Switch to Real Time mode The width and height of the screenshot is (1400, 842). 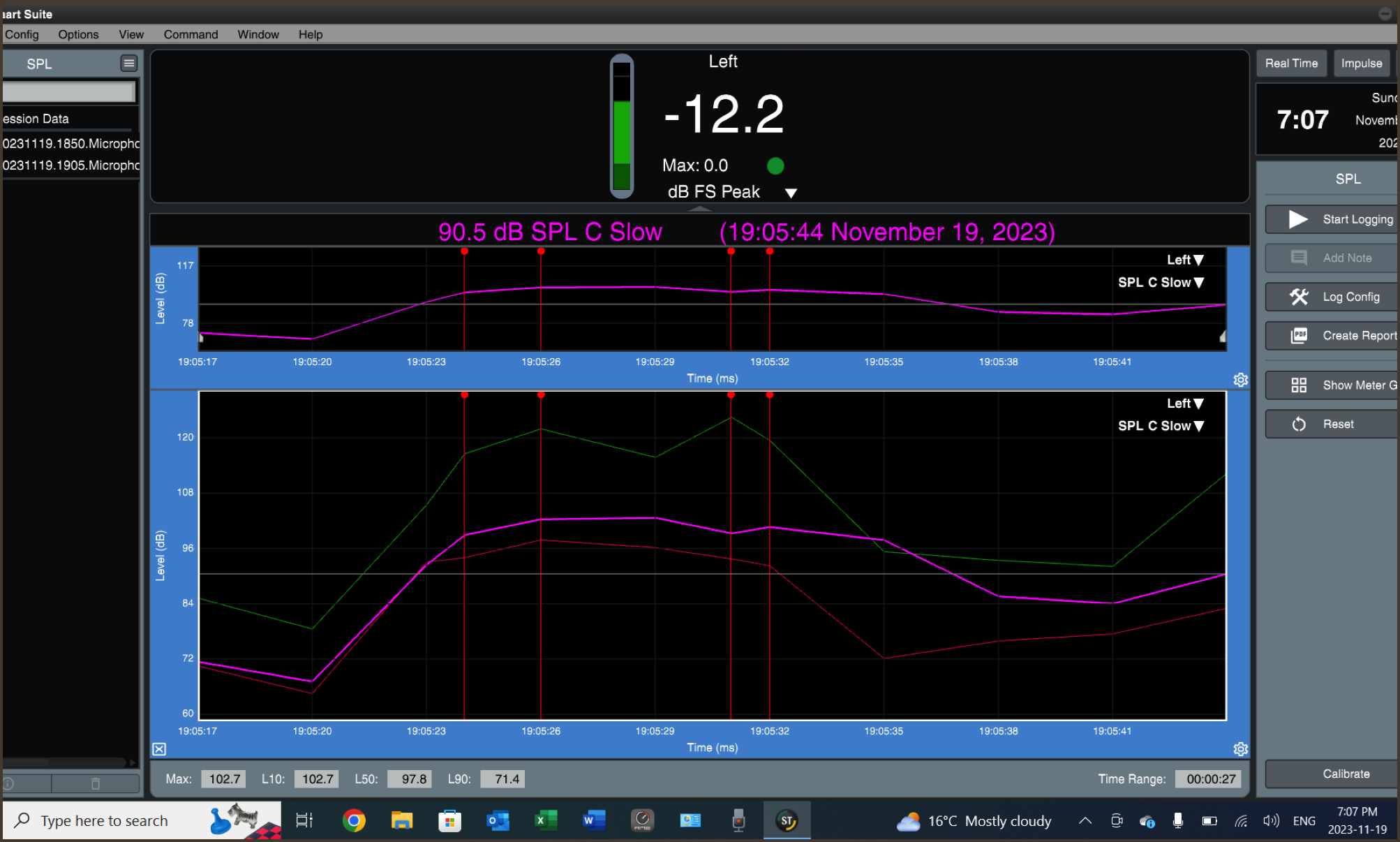click(1290, 64)
